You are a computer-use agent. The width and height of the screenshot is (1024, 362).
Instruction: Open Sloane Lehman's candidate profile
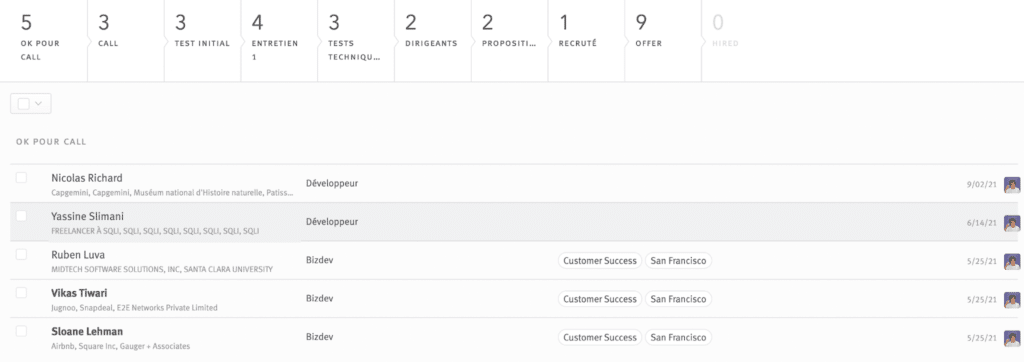[87, 331]
